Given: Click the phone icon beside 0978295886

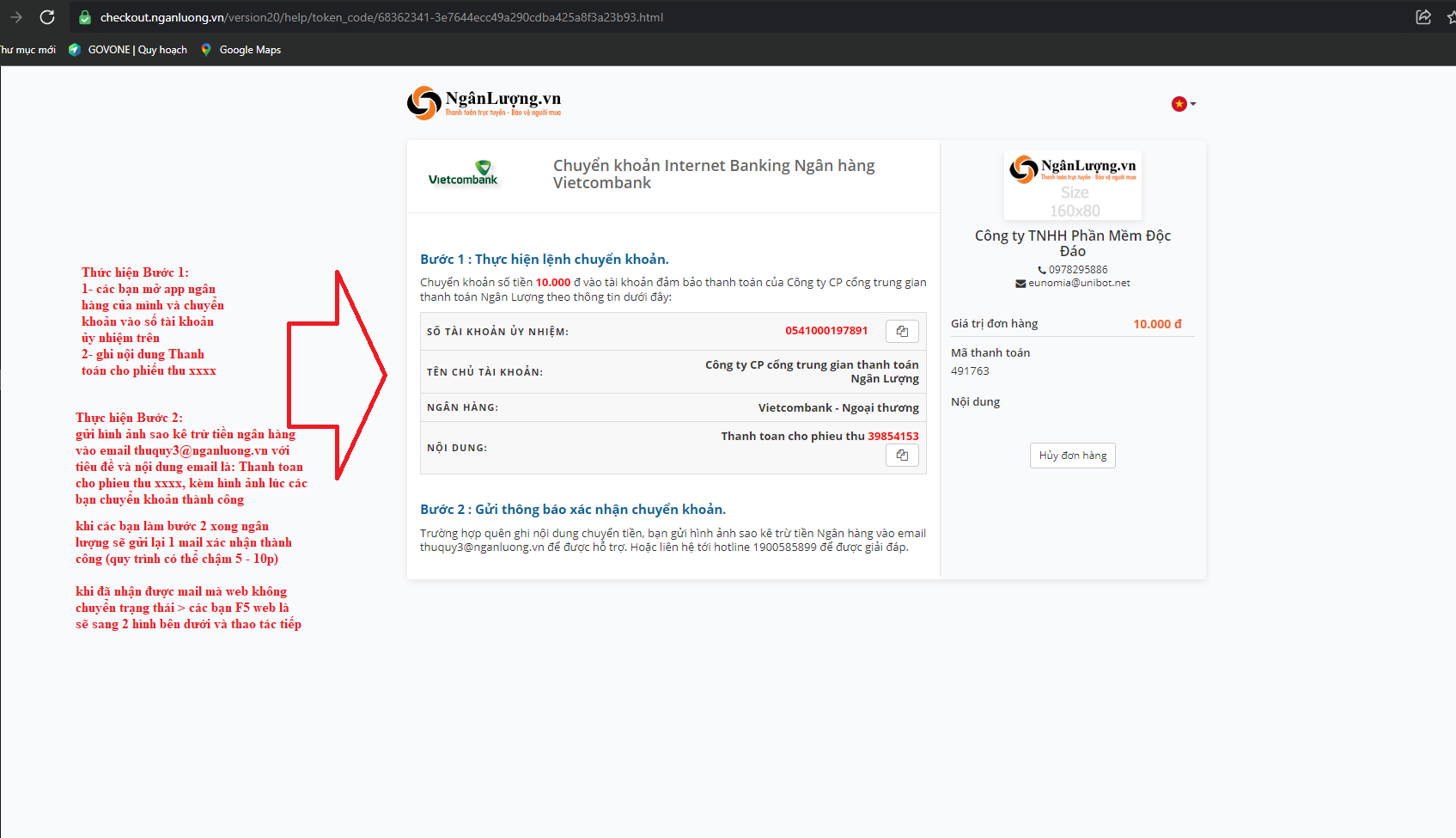Looking at the screenshot, I should [x=1042, y=270].
